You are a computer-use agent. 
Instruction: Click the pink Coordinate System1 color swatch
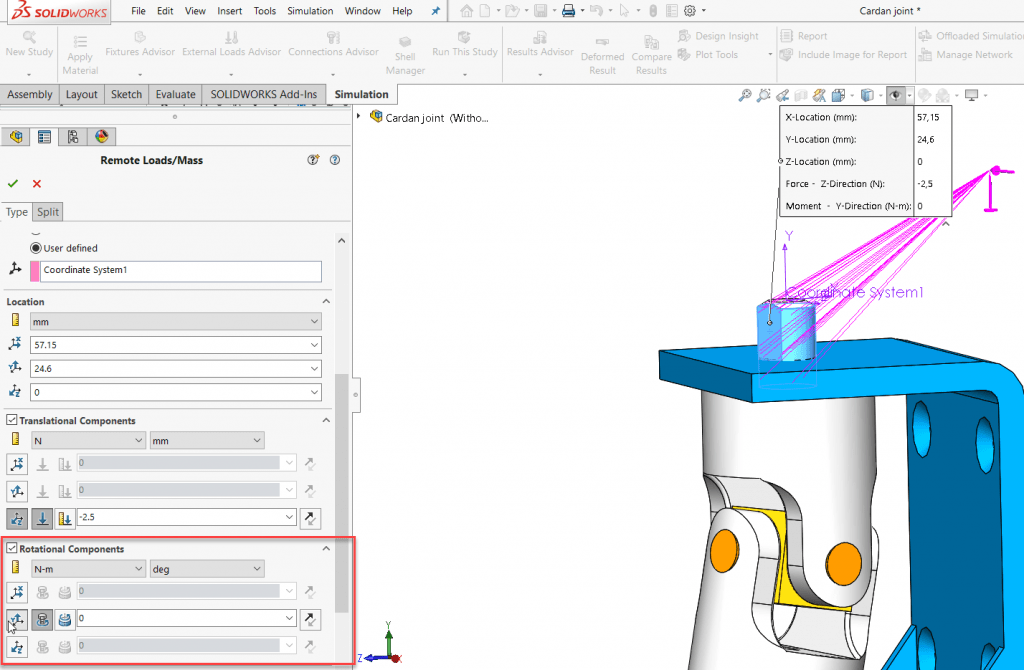click(35, 271)
